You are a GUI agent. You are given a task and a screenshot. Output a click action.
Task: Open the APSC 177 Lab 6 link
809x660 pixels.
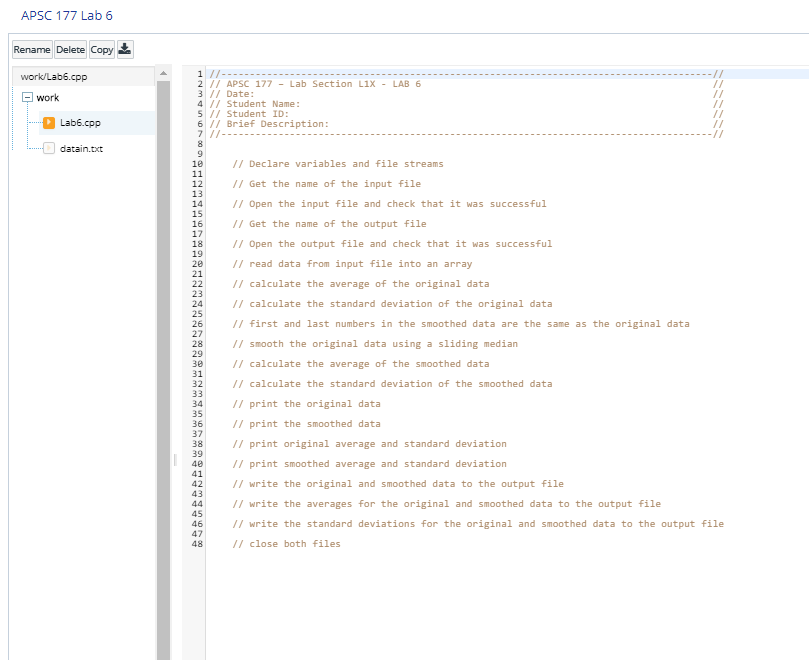67,15
